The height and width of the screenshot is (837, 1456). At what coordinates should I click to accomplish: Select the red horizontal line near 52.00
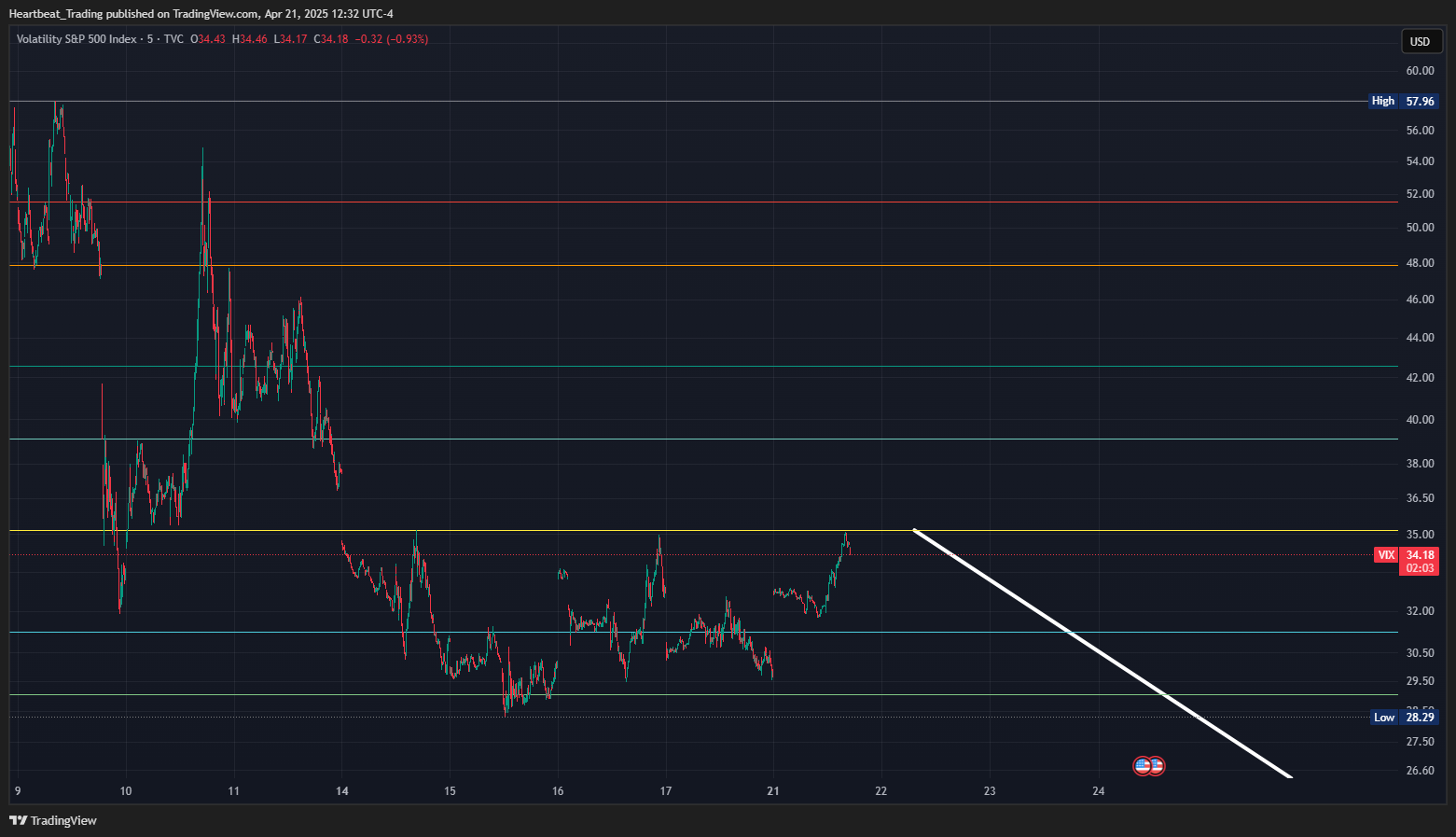[703, 202]
